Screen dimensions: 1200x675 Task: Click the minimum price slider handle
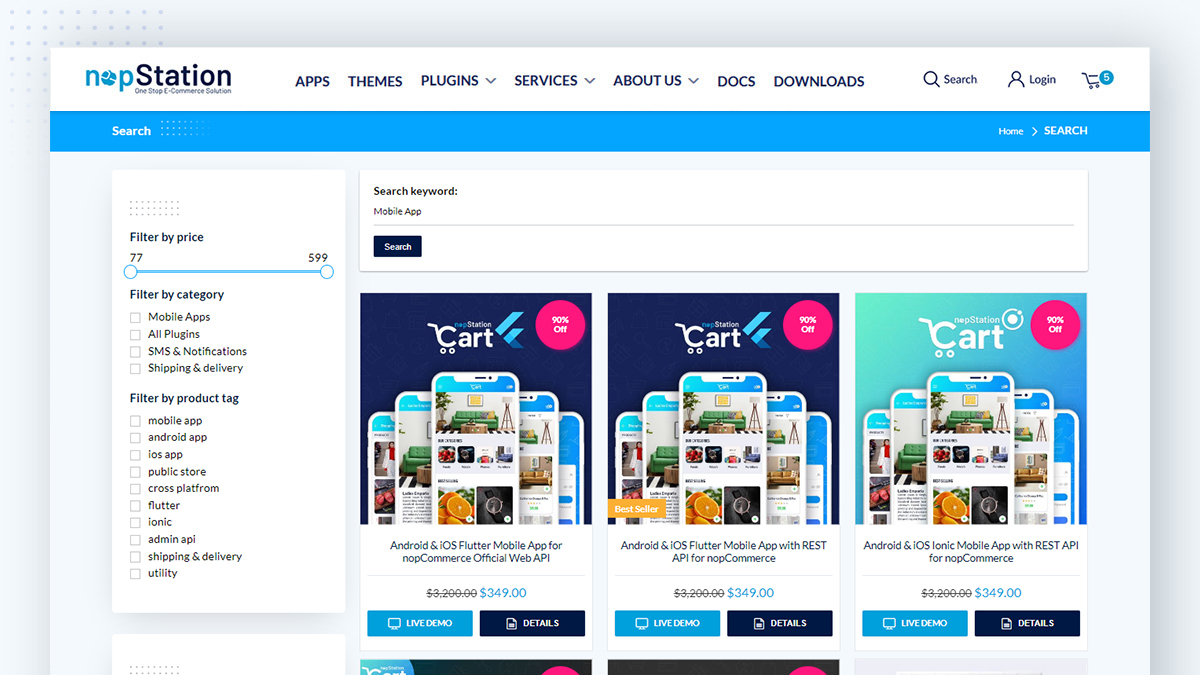click(x=130, y=272)
